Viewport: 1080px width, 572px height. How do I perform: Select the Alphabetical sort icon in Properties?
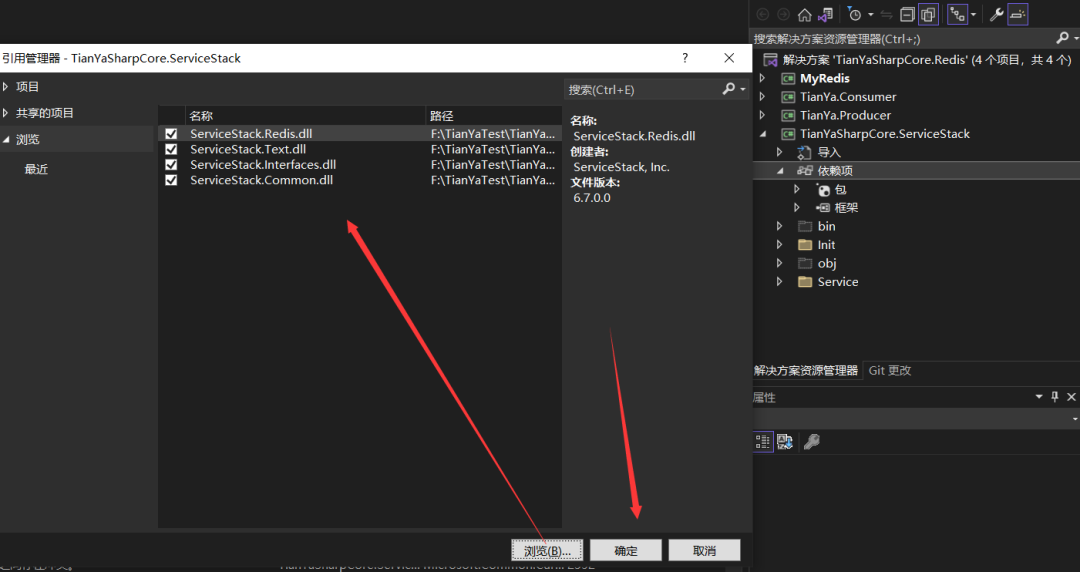pyautogui.click(x=785, y=442)
